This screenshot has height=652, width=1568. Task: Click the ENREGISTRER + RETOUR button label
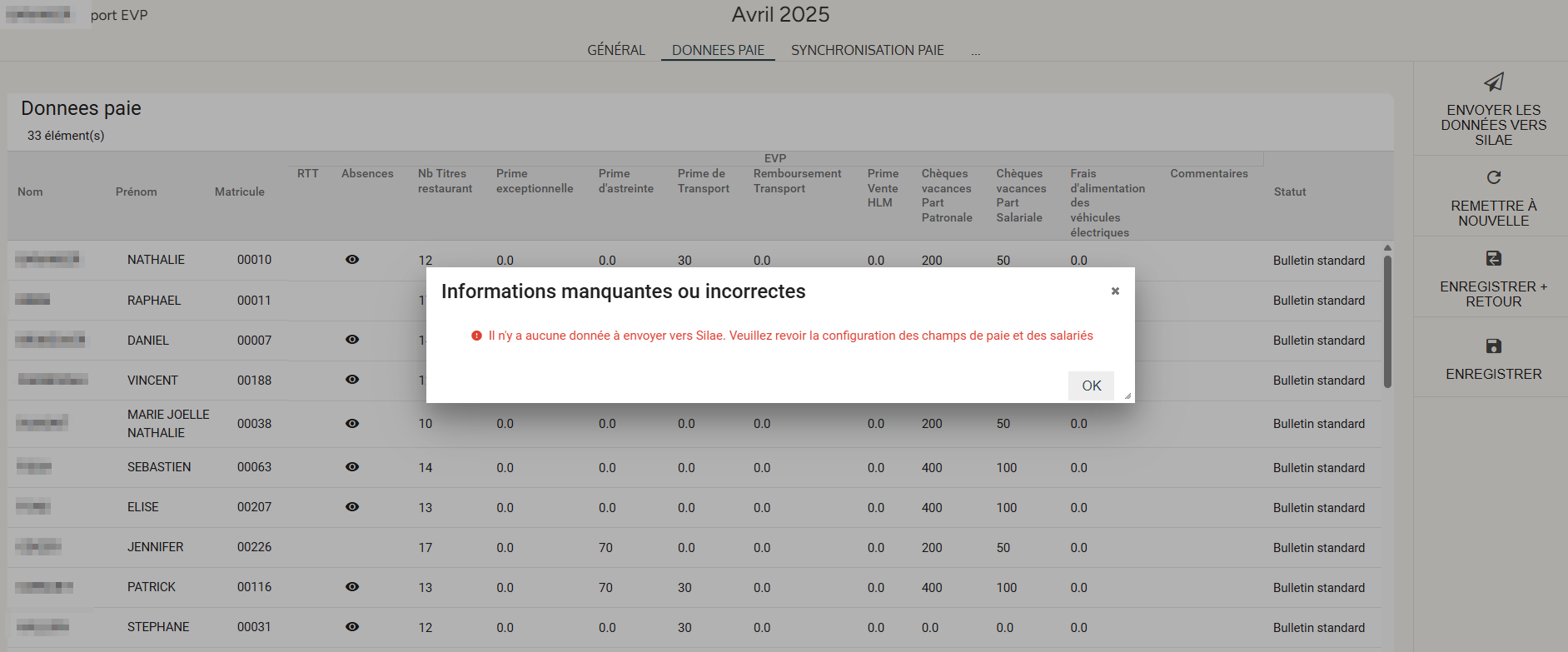tap(1493, 294)
